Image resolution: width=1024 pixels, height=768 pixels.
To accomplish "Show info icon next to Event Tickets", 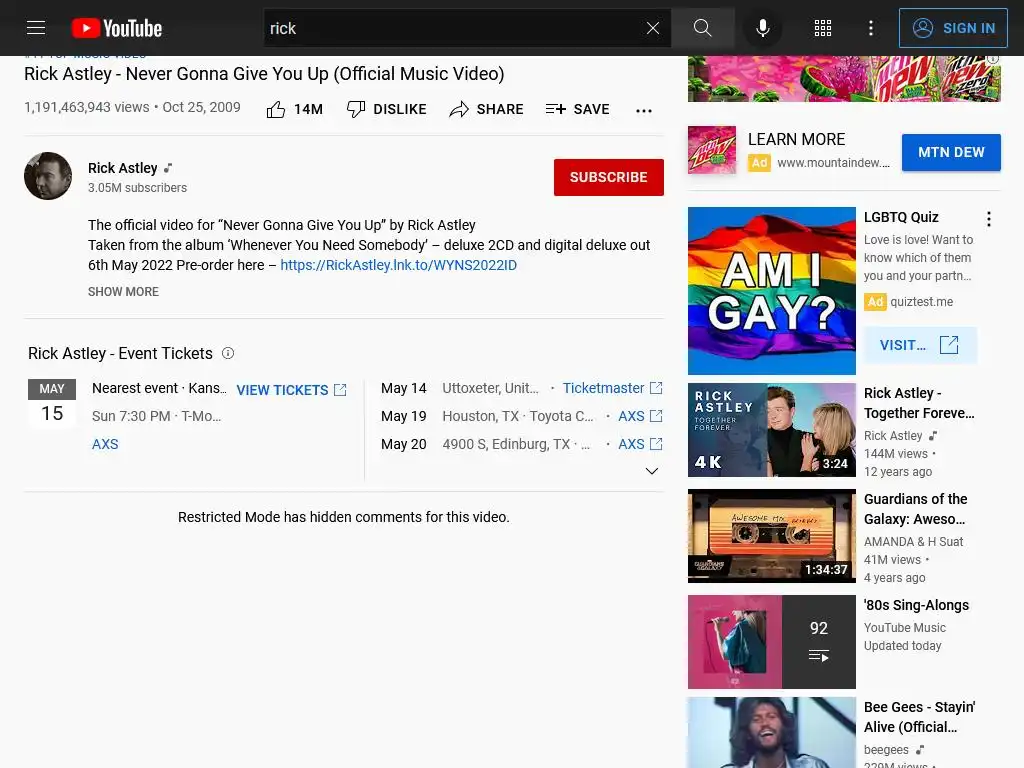I will [x=228, y=353].
